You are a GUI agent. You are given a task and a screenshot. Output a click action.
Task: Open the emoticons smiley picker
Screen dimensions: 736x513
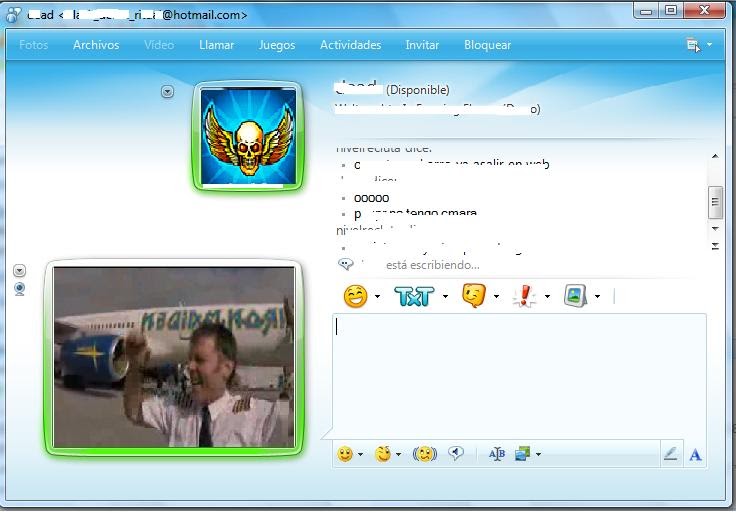click(345, 454)
